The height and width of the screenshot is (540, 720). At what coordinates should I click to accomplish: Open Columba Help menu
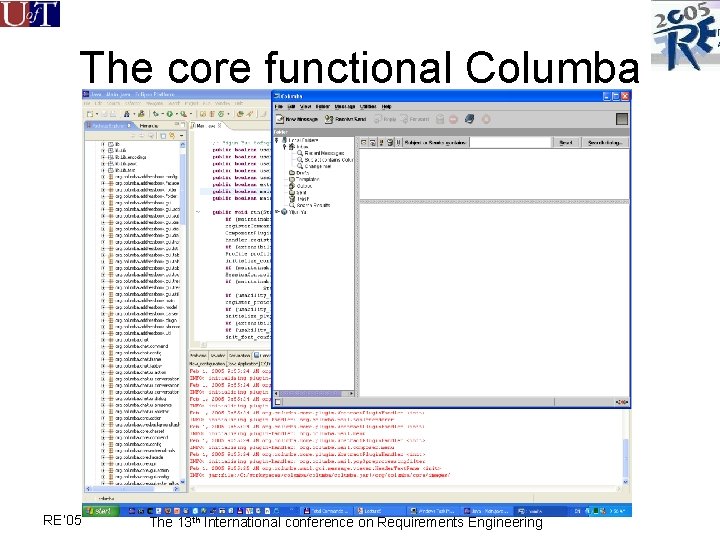coord(387,107)
